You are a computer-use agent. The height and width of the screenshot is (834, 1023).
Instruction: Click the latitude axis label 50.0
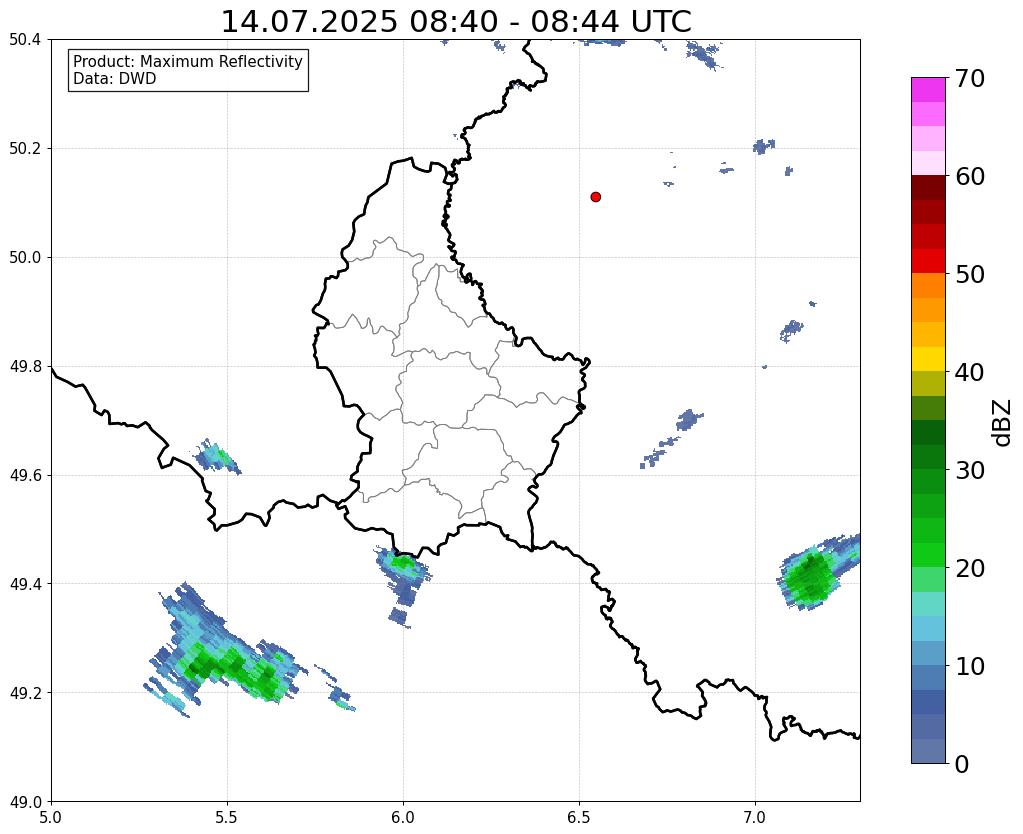coord(25,258)
